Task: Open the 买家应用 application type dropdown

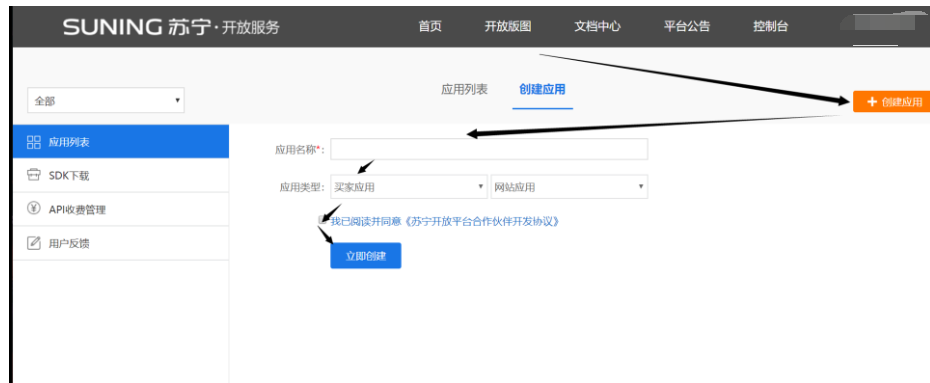Action: point(409,187)
